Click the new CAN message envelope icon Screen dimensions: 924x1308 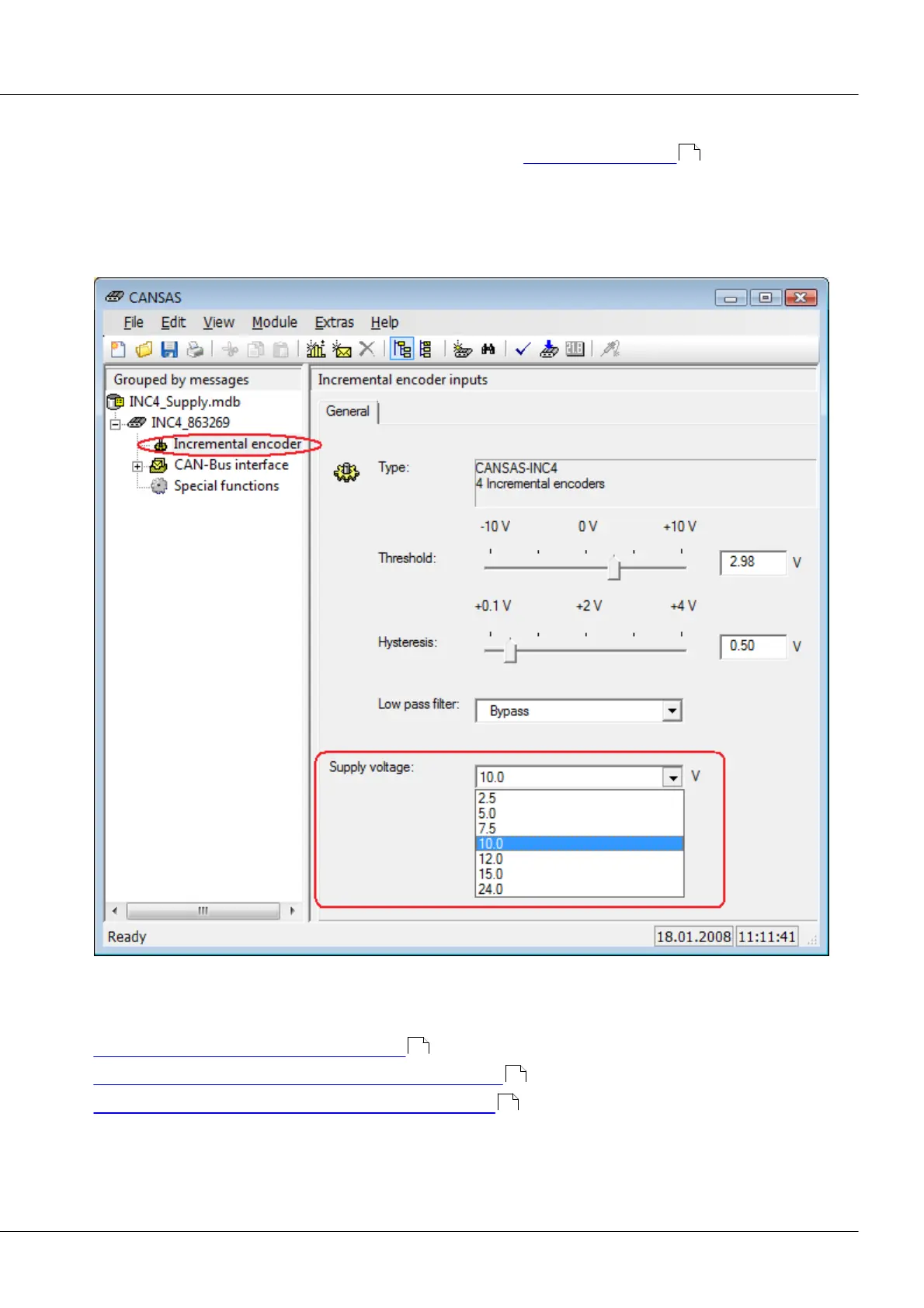click(x=342, y=350)
